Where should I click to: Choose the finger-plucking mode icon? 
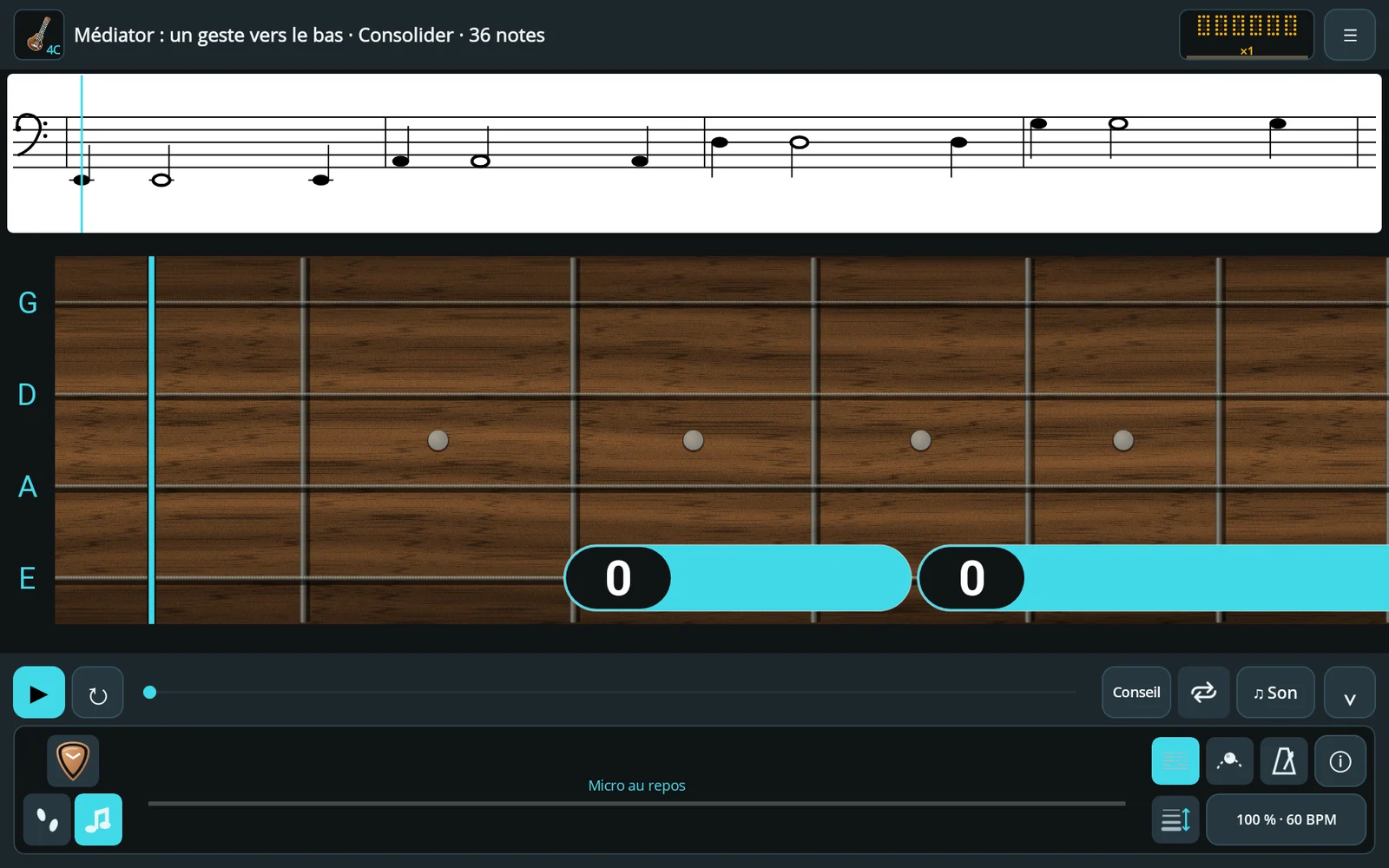[x=47, y=819]
